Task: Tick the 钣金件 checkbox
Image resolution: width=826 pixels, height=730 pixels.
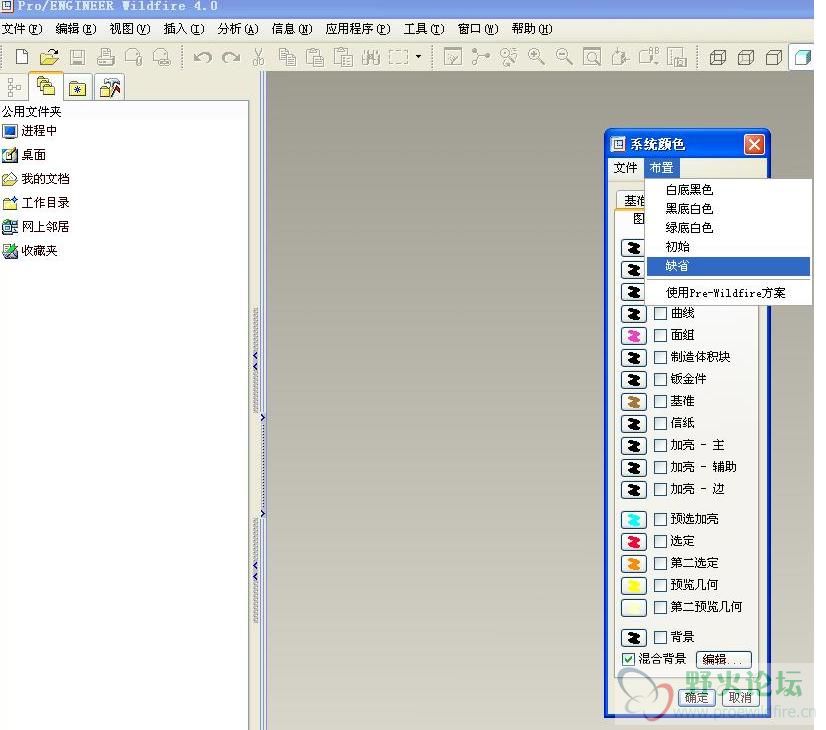Action: [660, 379]
